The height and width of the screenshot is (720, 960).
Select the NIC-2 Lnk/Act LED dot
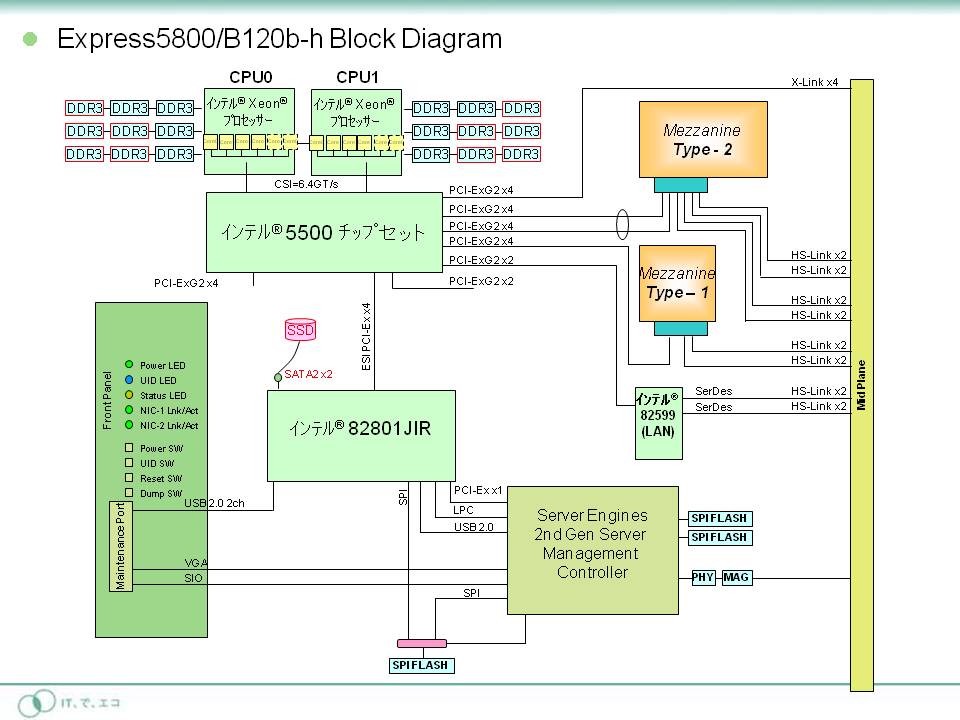tap(129, 425)
